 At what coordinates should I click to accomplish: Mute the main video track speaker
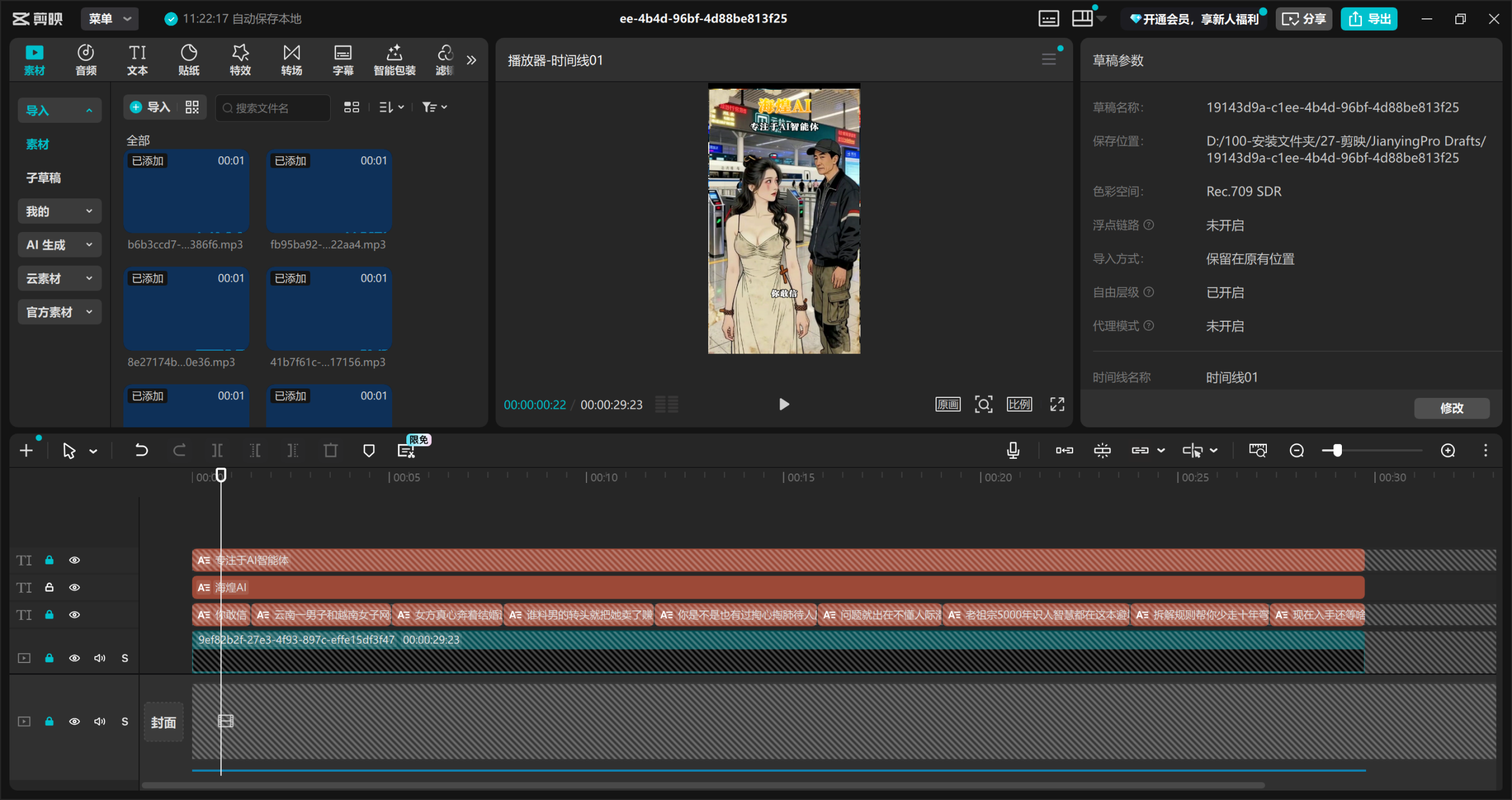(x=100, y=658)
